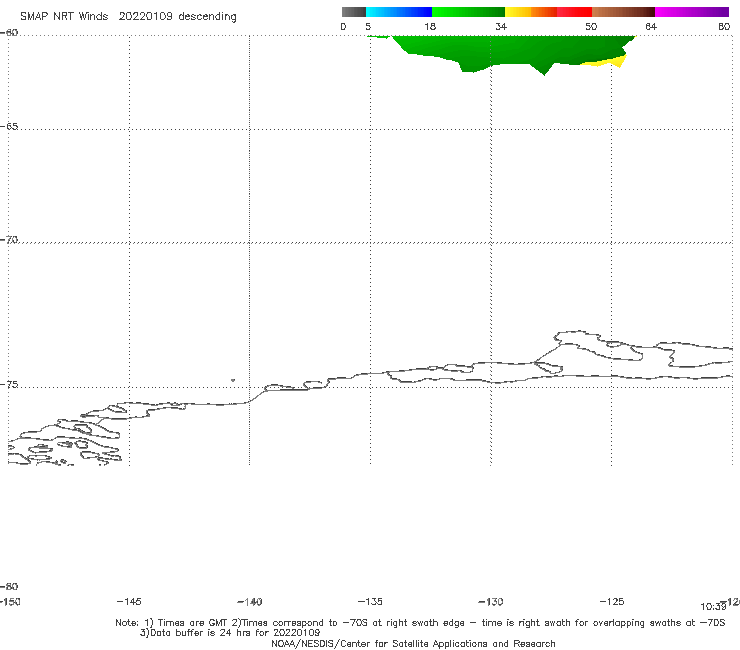Click the note '3)Data buffer is 24 hrs'

230,633
